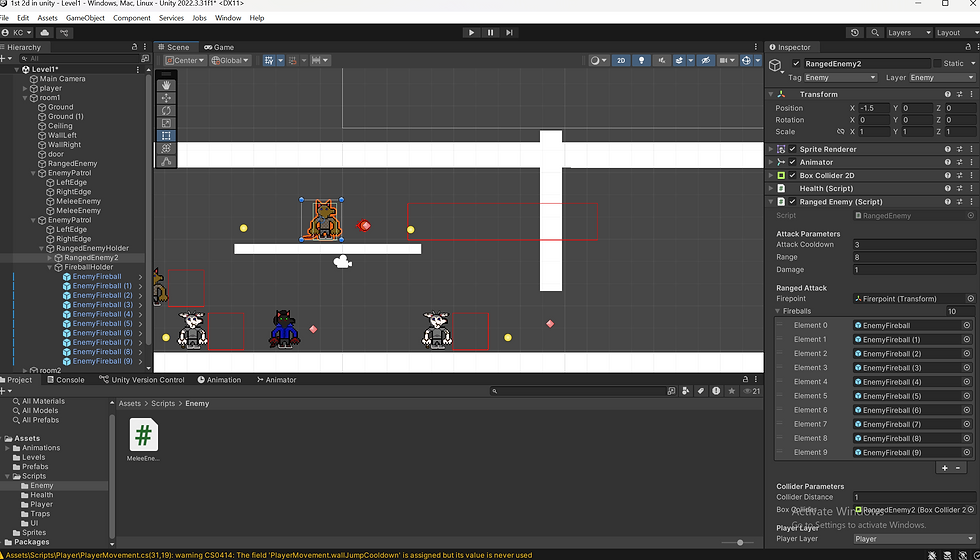
Task: Select the custom editor tools icon
Action: [x=166, y=161]
